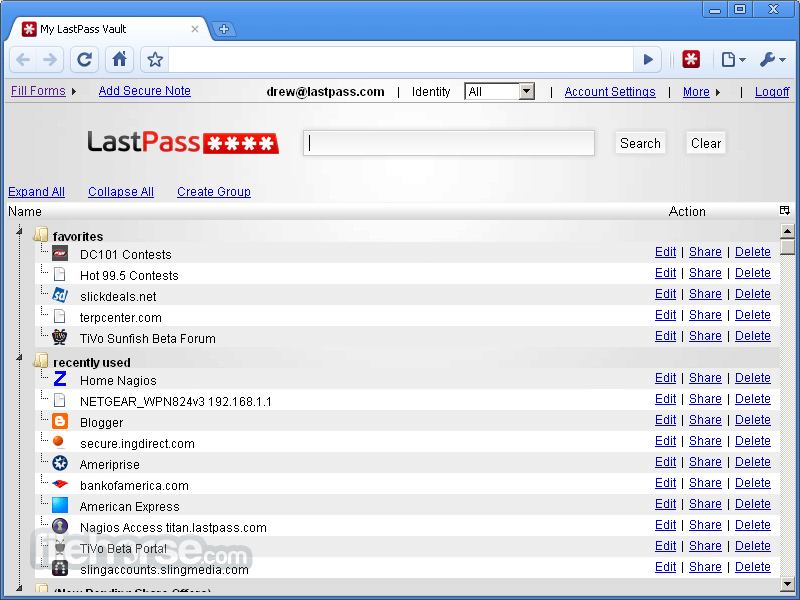The width and height of the screenshot is (800, 600).
Task: Click the Clear button
Action: (706, 143)
